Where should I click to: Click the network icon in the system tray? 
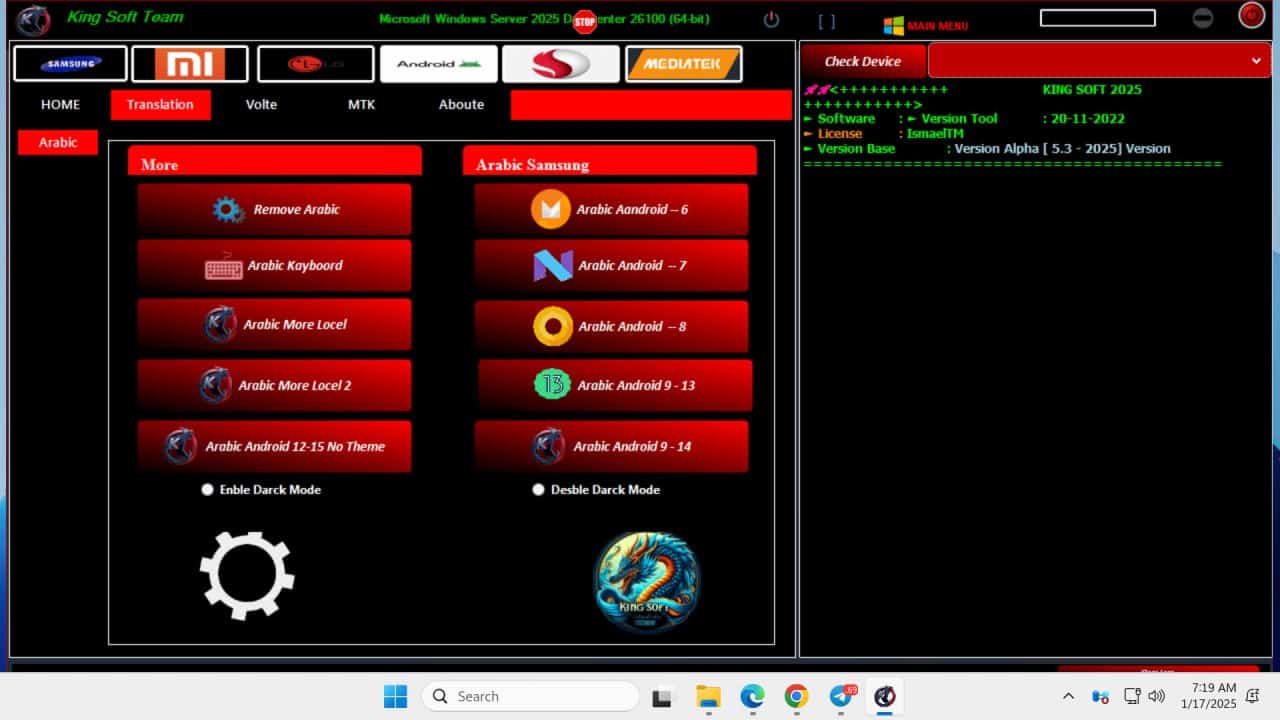click(1132, 696)
